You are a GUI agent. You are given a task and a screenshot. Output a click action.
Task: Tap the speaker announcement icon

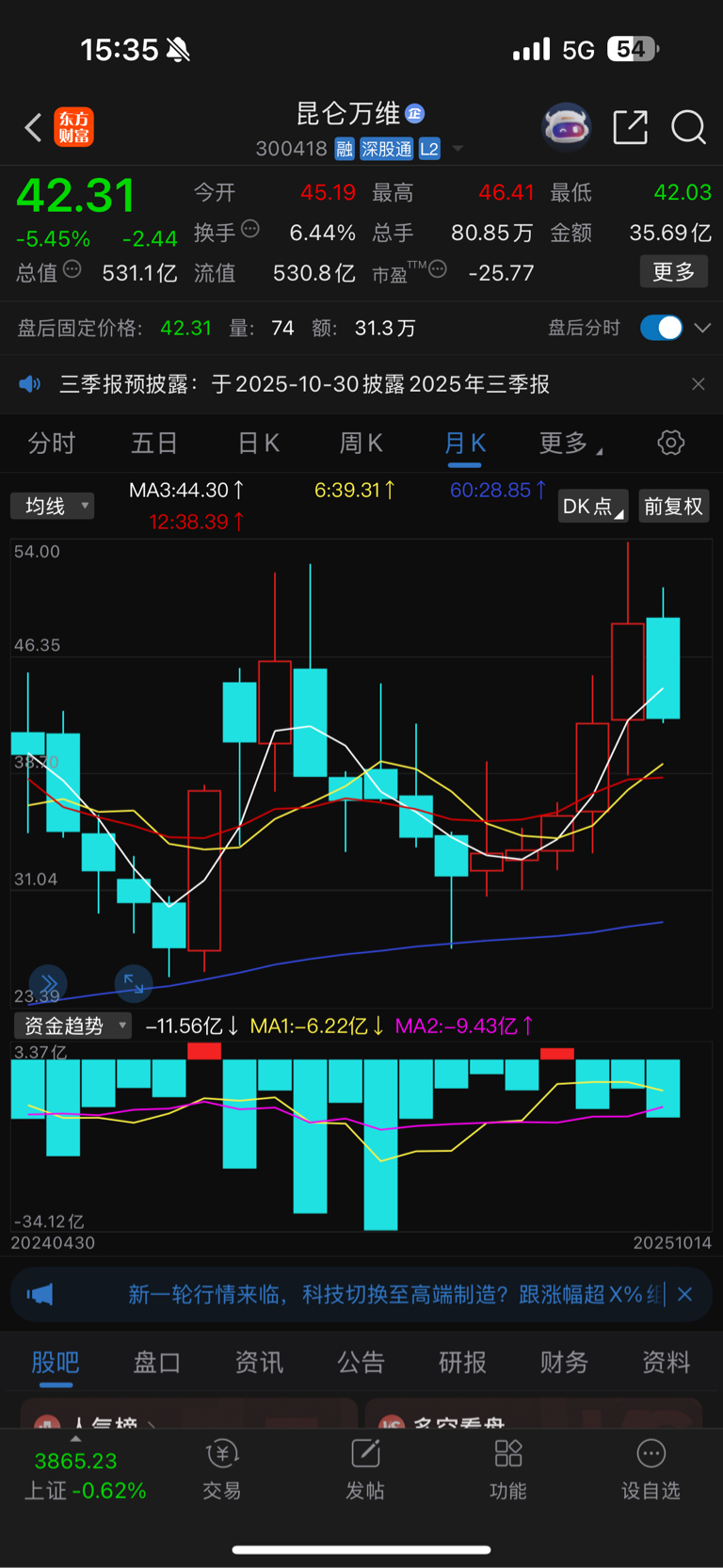[x=30, y=384]
